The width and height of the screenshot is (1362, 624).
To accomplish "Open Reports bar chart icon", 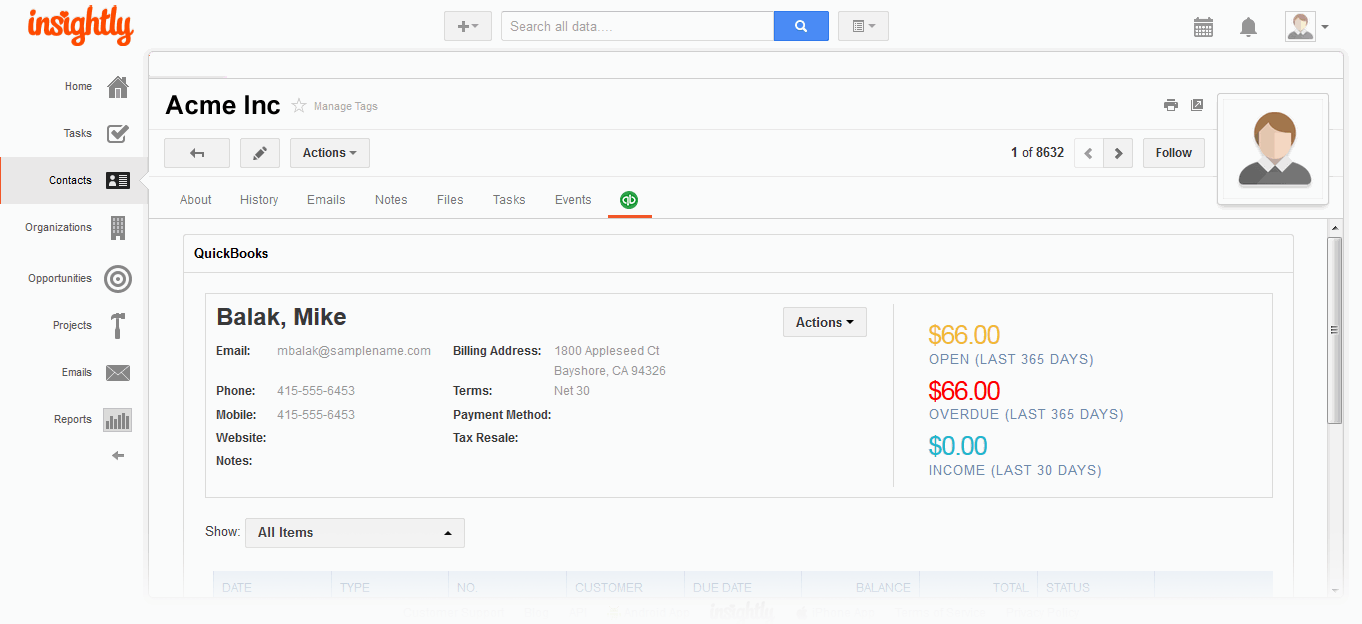I will [x=118, y=420].
